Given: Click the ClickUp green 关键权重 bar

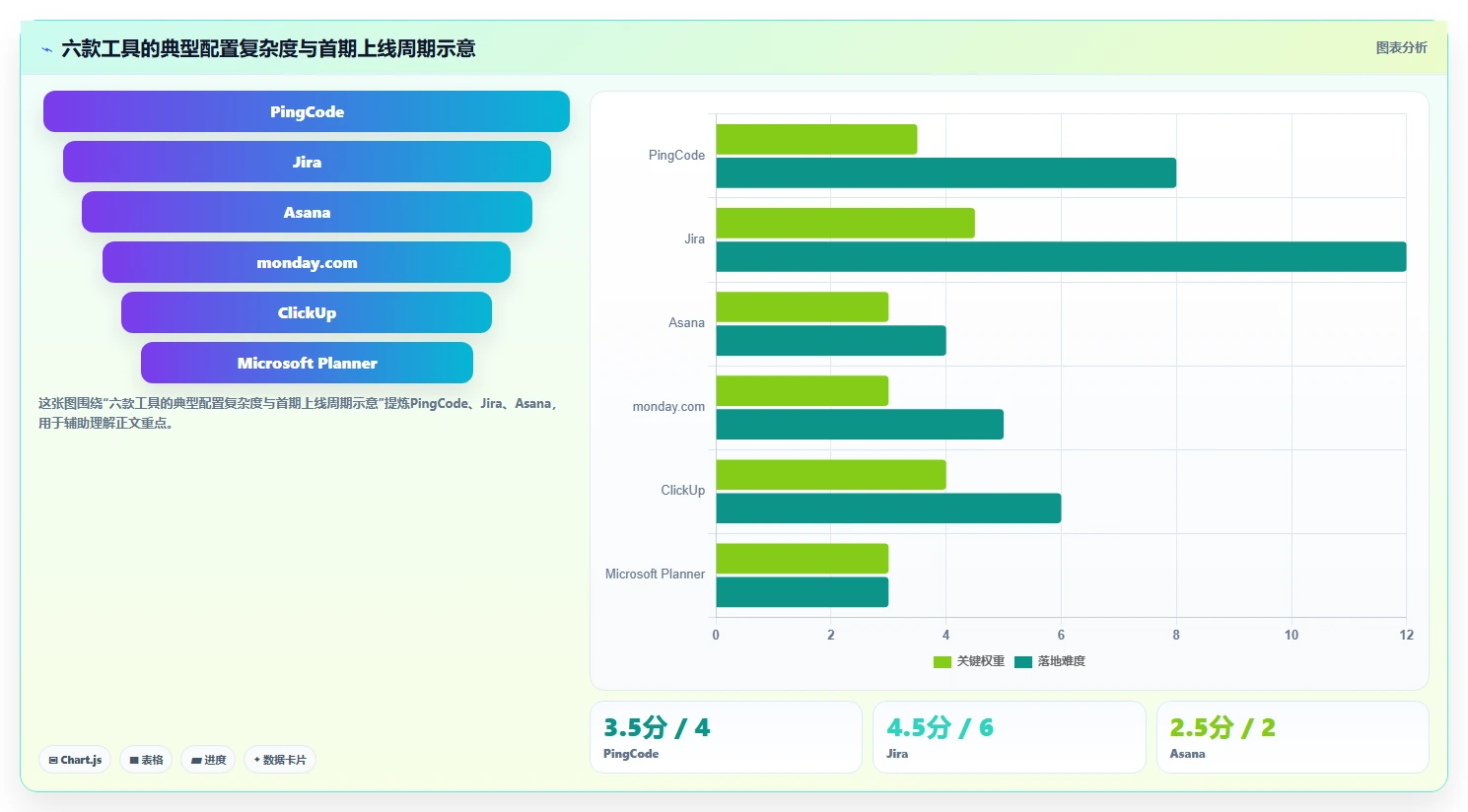Looking at the screenshot, I should 831,475.
